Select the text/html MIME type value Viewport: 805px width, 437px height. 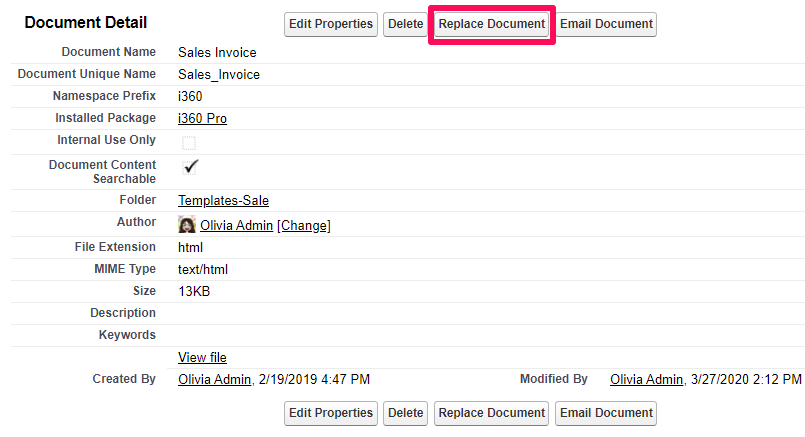[x=203, y=270]
